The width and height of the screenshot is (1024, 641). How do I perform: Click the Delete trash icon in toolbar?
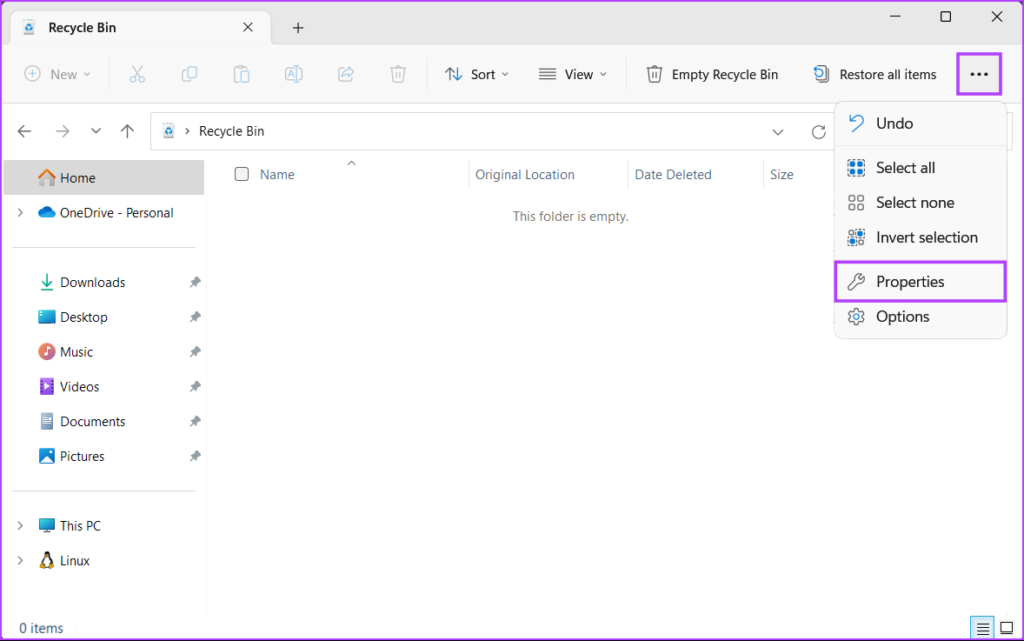coord(398,74)
